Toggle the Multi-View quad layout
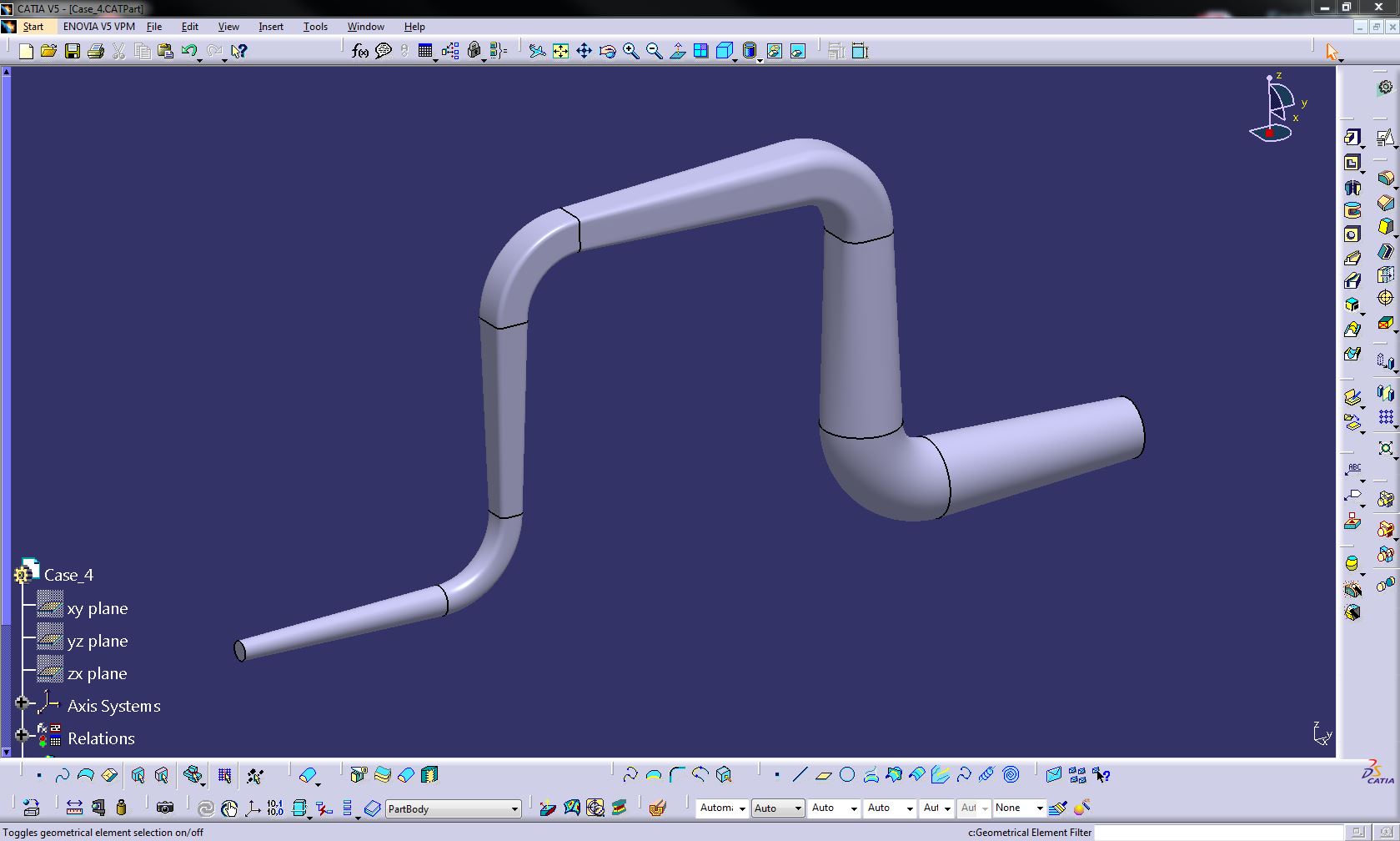 click(701, 52)
